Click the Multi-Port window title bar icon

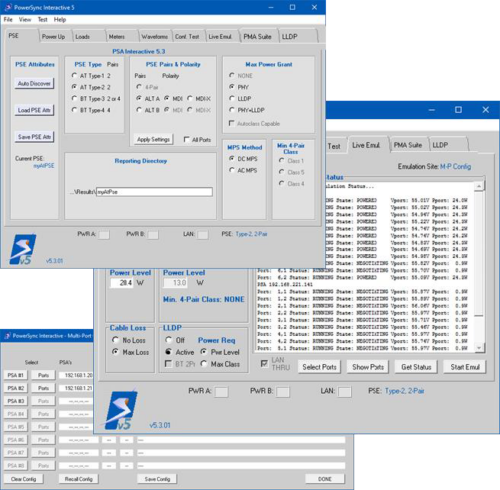point(7,336)
